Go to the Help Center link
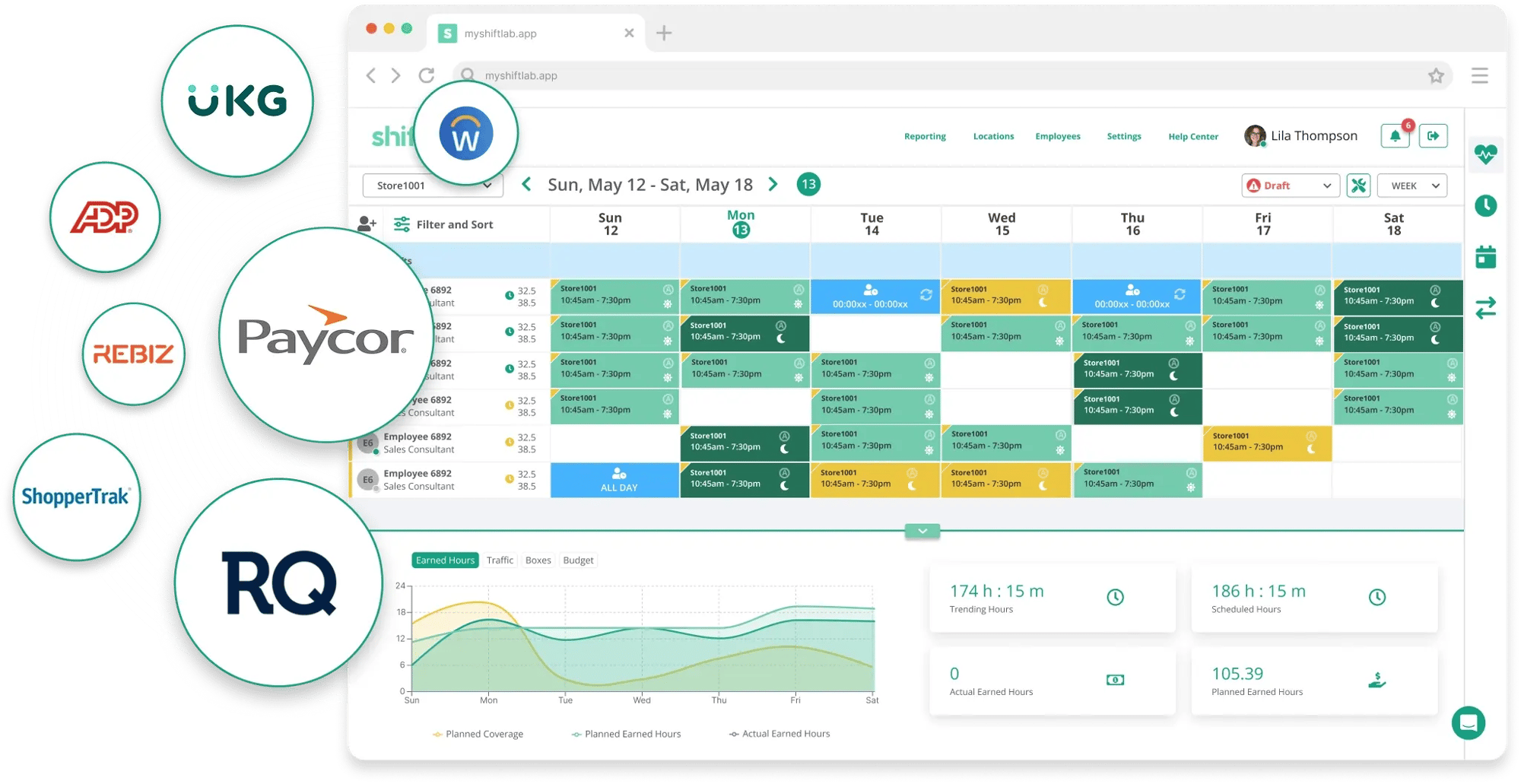The height and width of the screenshot is (784, 1521). [1192, 137]
